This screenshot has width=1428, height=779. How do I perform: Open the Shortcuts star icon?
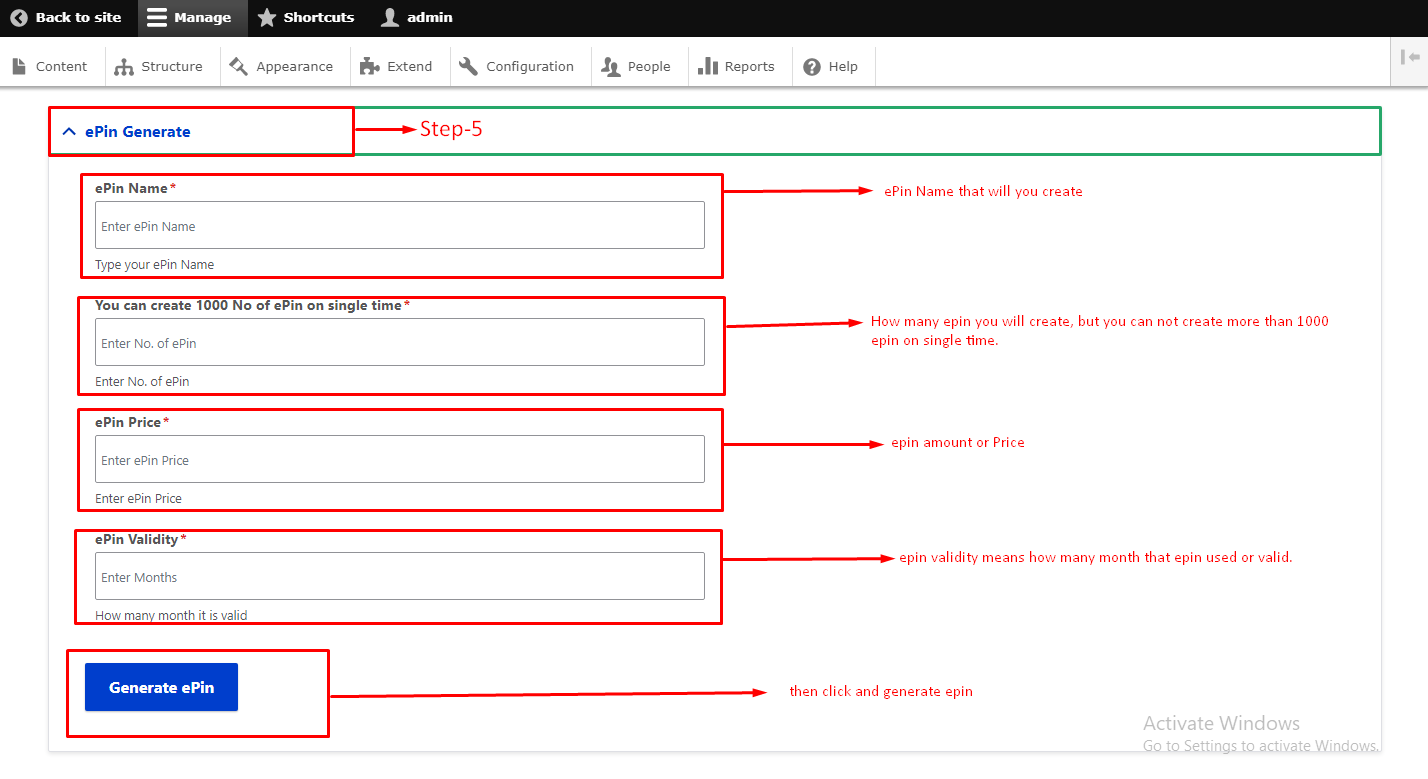pyautogui.click(x=267, y=18)
